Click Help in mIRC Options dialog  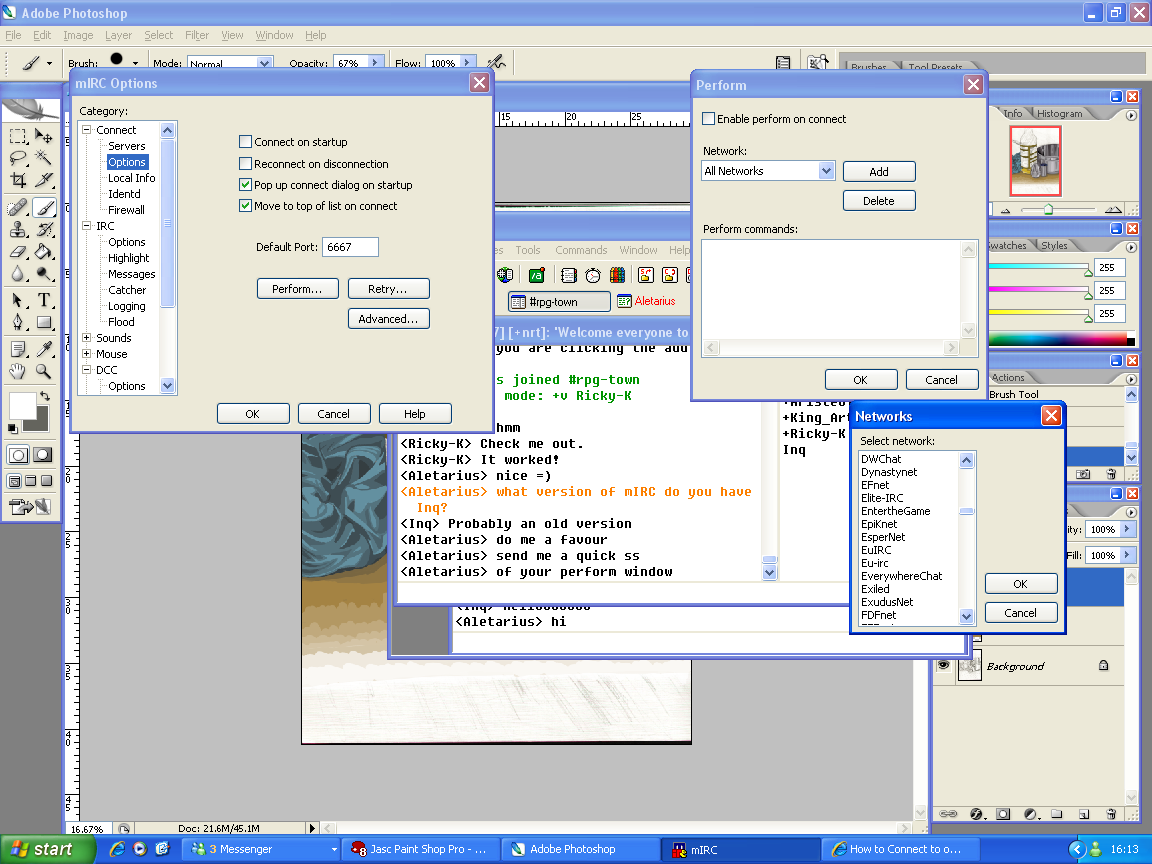[414, 414]
